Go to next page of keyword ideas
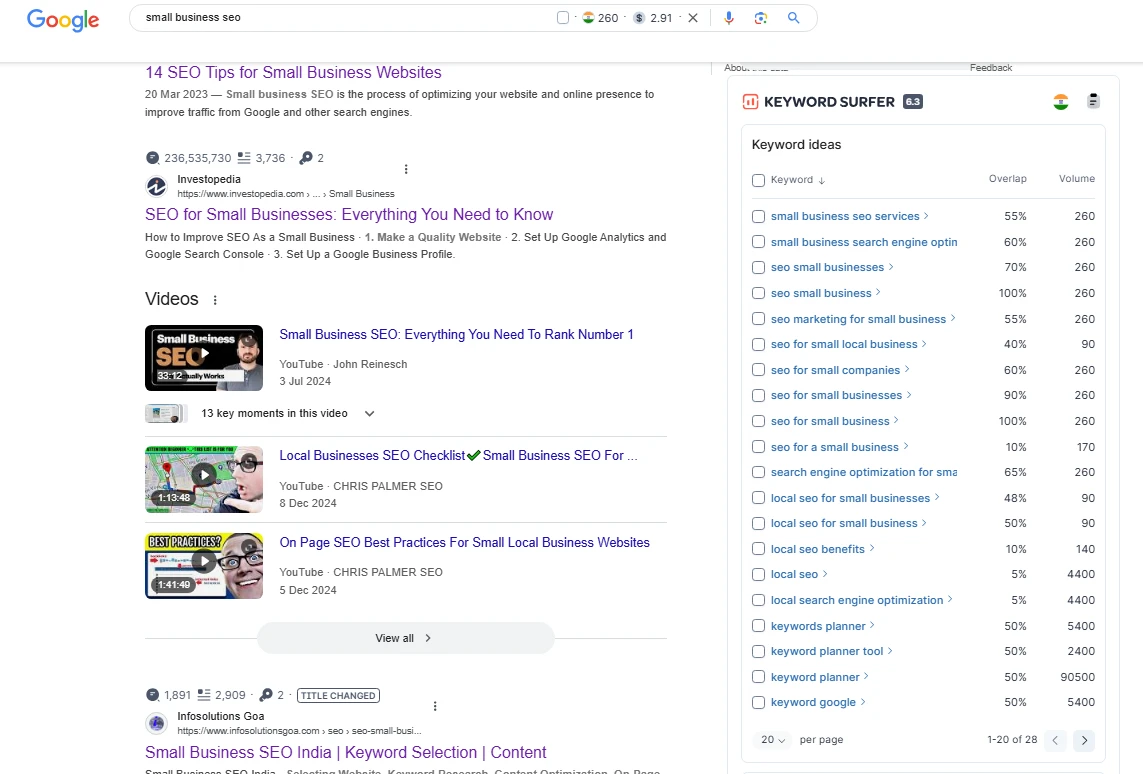 1084,741
